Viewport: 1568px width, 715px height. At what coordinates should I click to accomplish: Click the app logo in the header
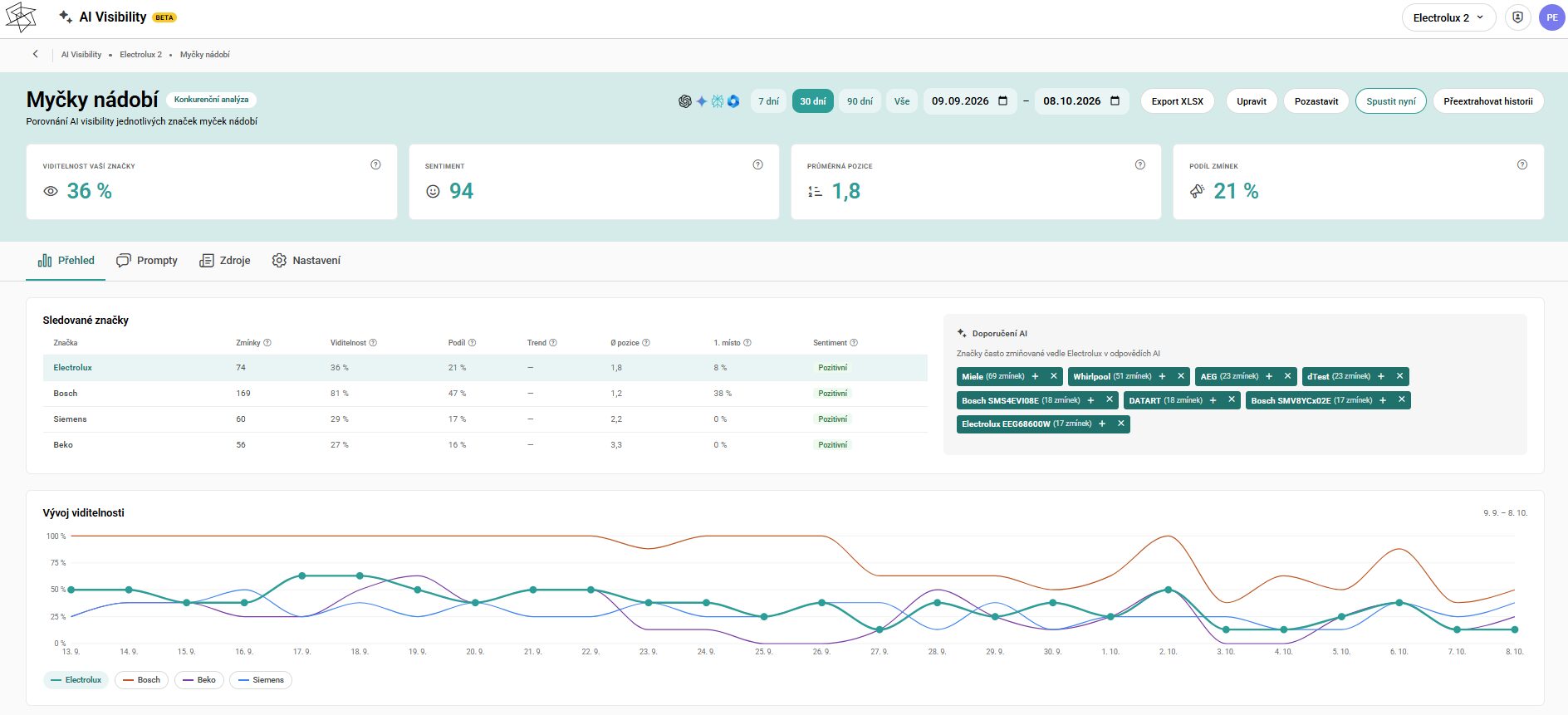(21, 17)
